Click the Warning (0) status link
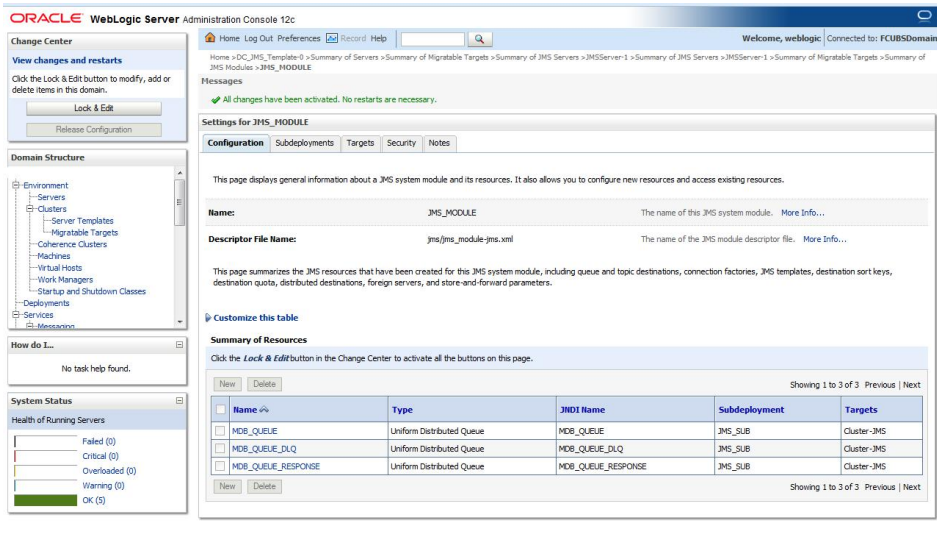Image resolution: width=937 pixels, height=541 pixels. tap(103, 485)
